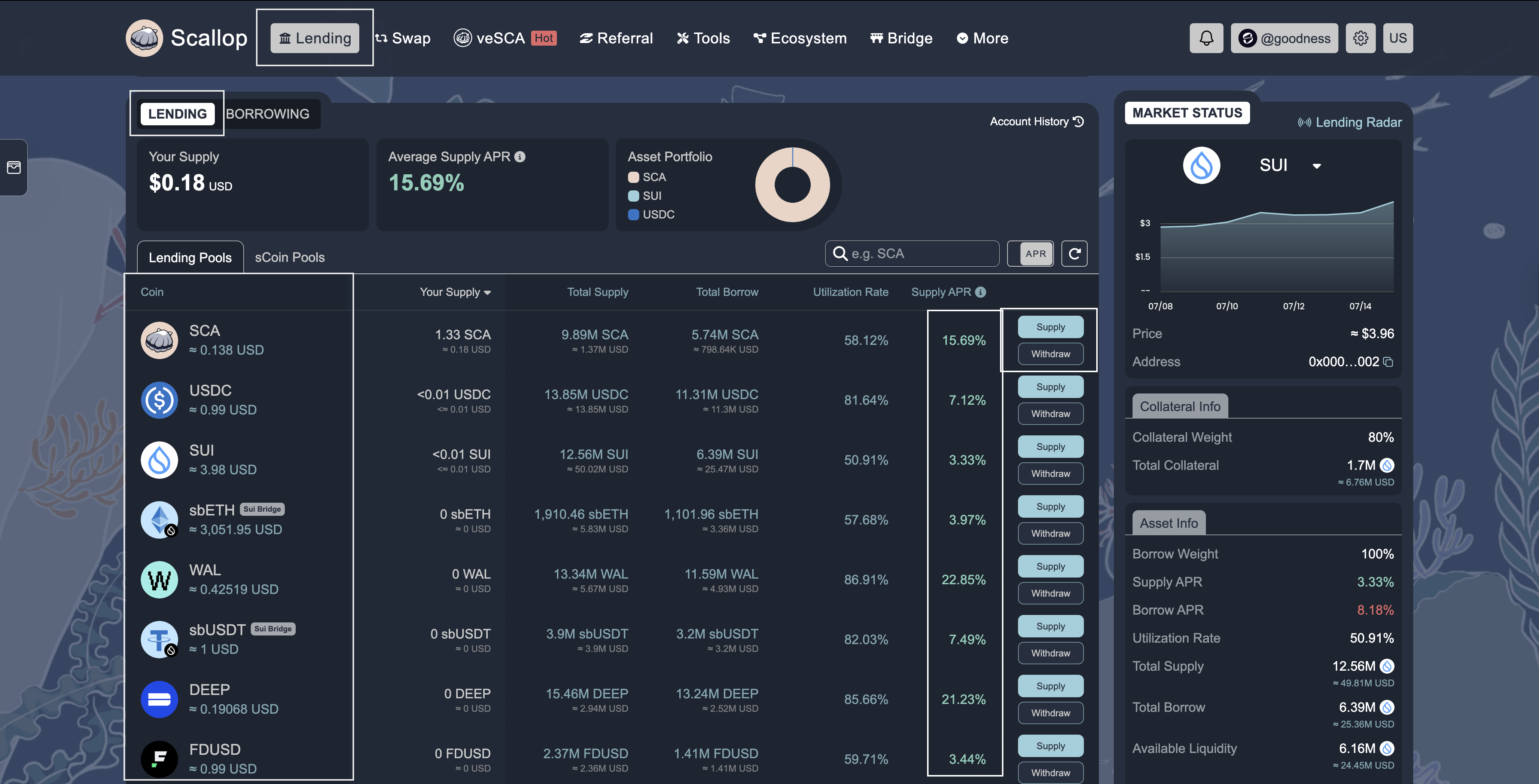Click the SUI color swatch in Asset Portfolio

[x=633, y=196]
